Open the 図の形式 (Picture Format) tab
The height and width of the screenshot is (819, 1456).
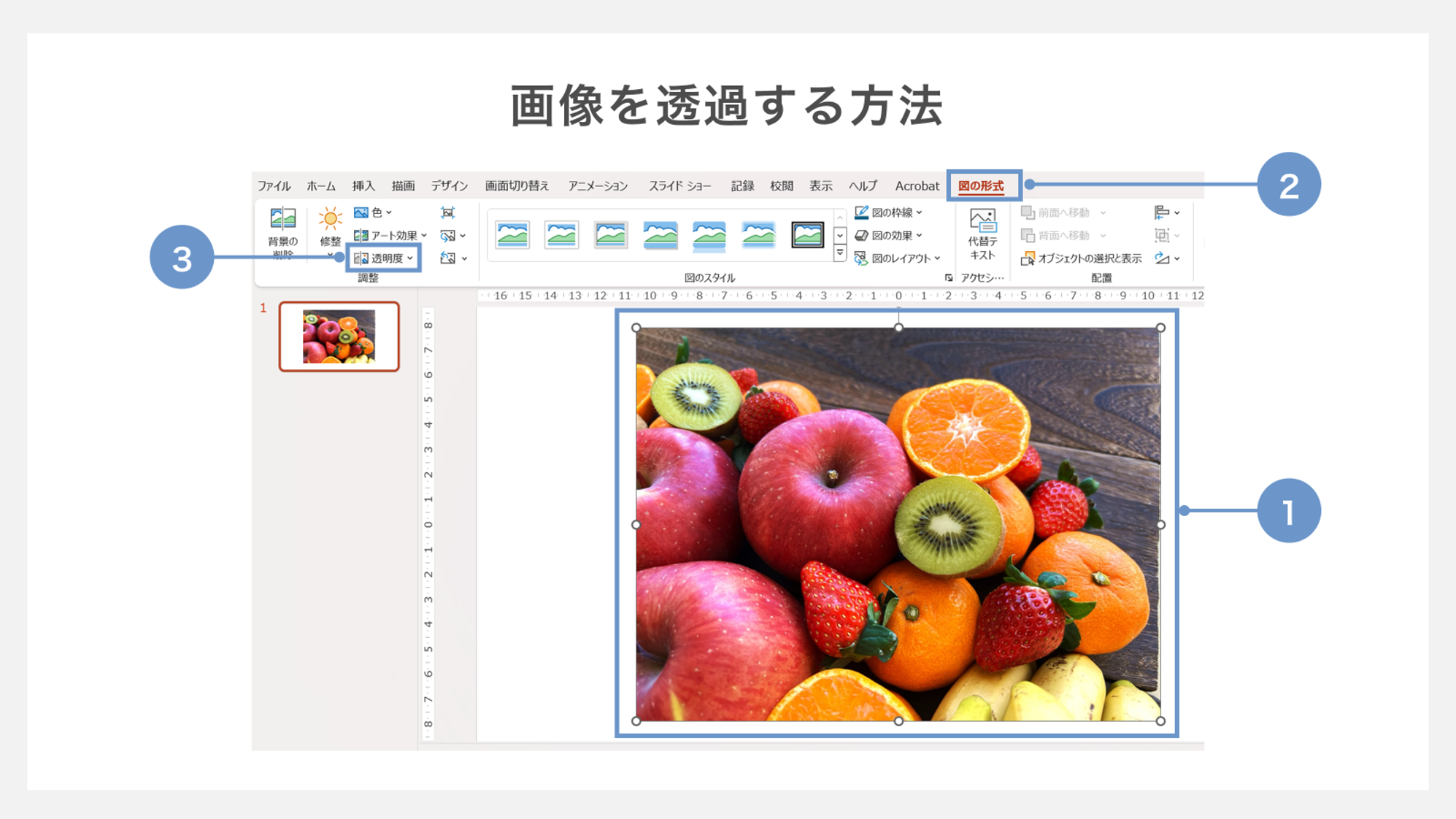(981, 186)
